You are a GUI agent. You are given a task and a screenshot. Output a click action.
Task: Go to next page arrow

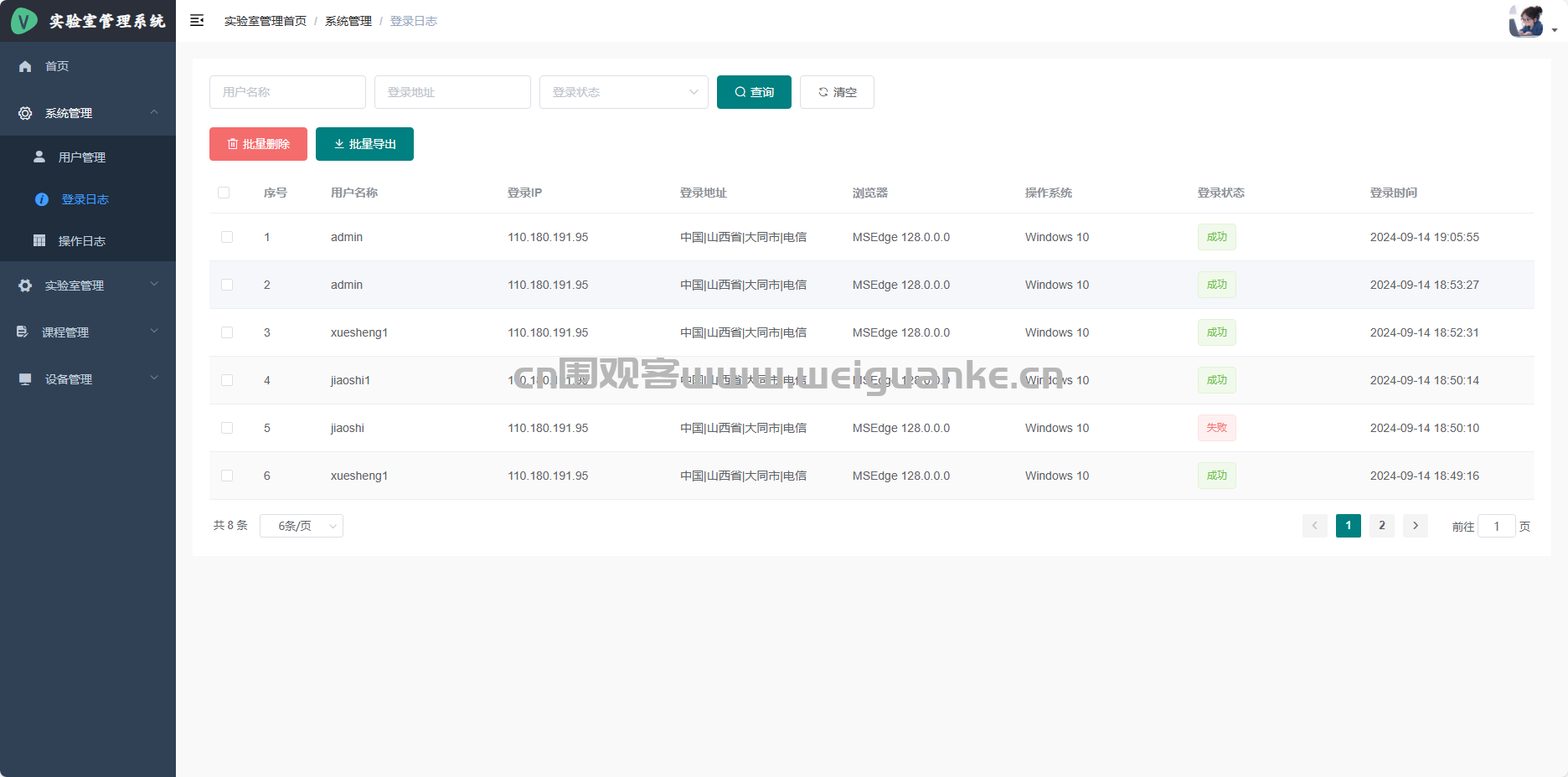1416,526
